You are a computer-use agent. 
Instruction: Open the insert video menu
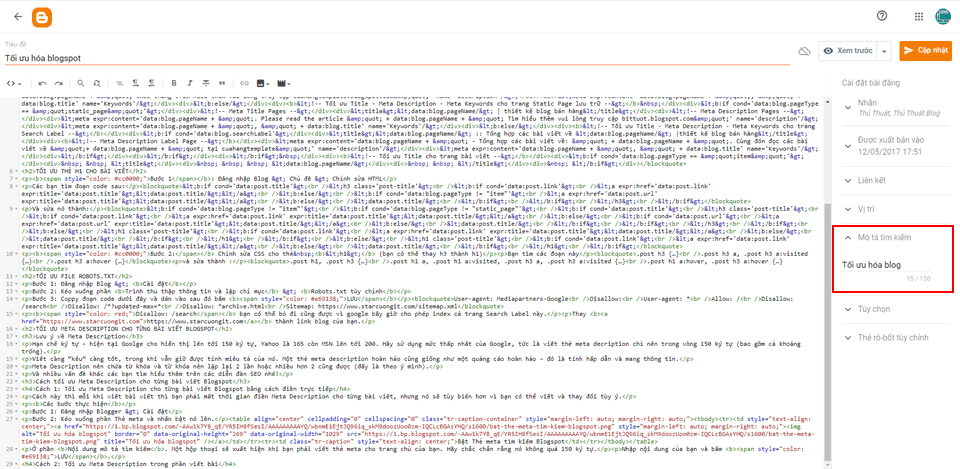(283, 83)
